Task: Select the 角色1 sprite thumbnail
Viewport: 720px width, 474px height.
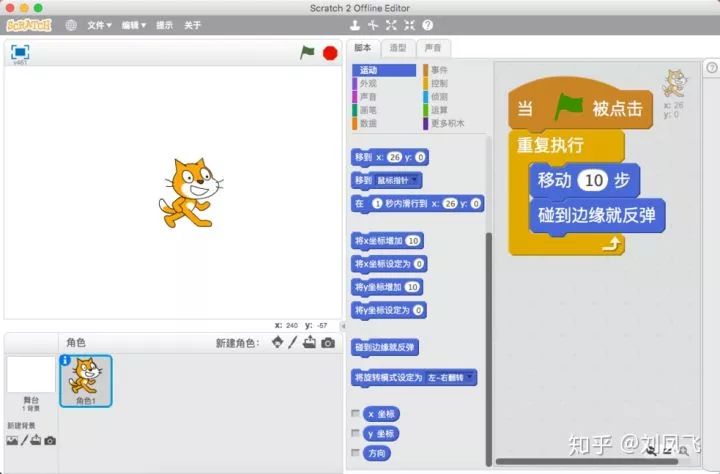Action: pyautogui.click(x=86, y=381)
